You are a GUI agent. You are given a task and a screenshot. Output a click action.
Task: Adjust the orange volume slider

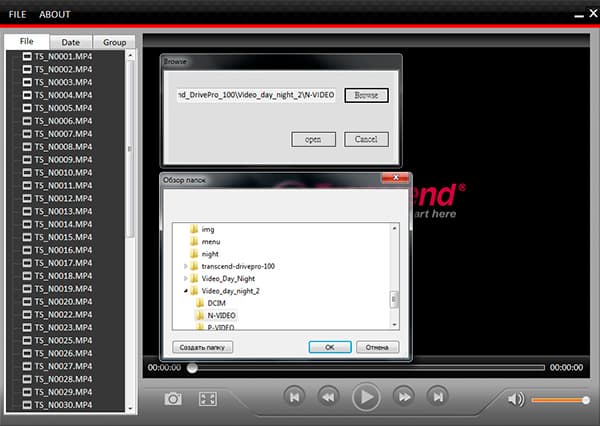coord(560,400)
